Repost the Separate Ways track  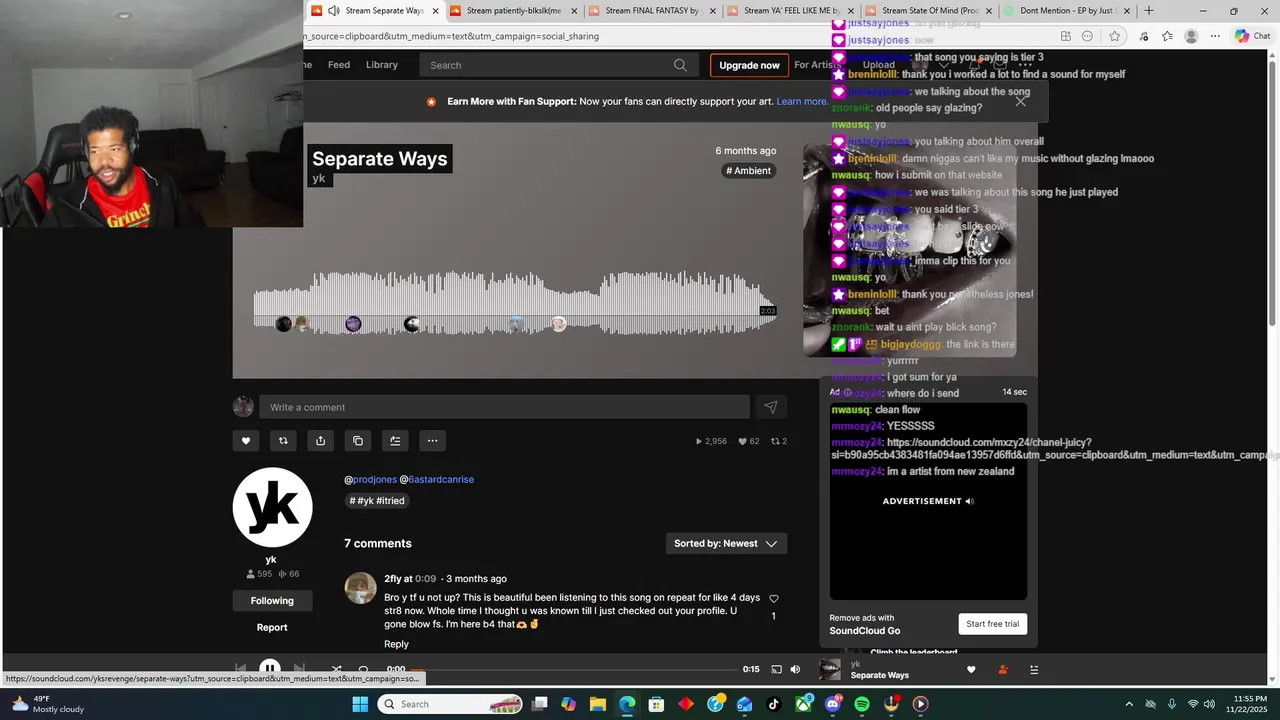tap(283, 440)
